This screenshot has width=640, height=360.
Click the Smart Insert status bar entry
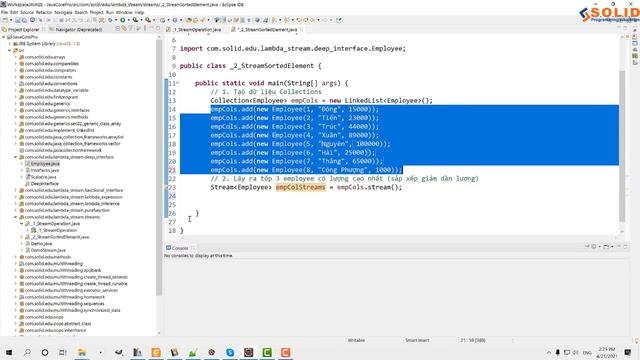[417, 340]
